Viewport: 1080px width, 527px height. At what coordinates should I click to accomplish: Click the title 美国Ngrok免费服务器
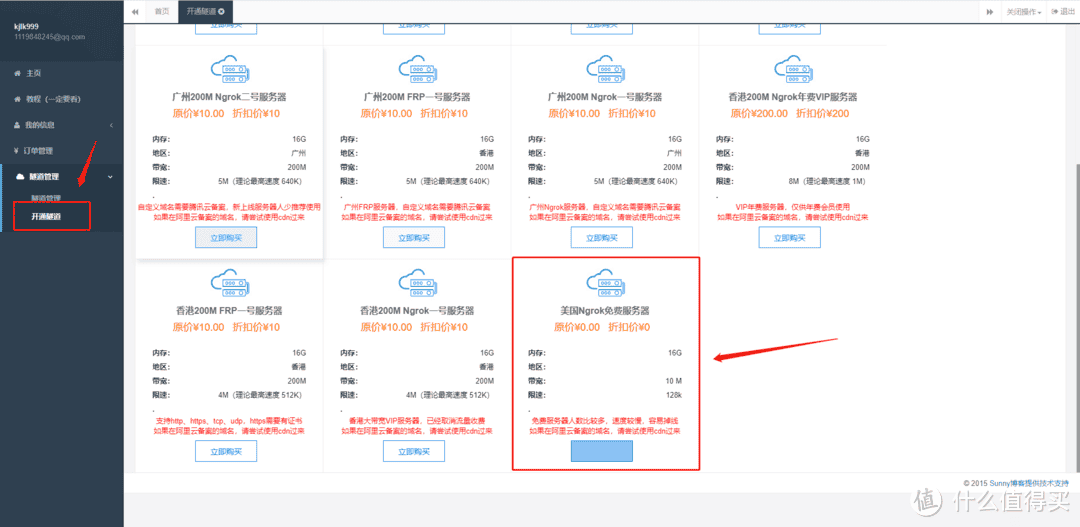(605, 311)
